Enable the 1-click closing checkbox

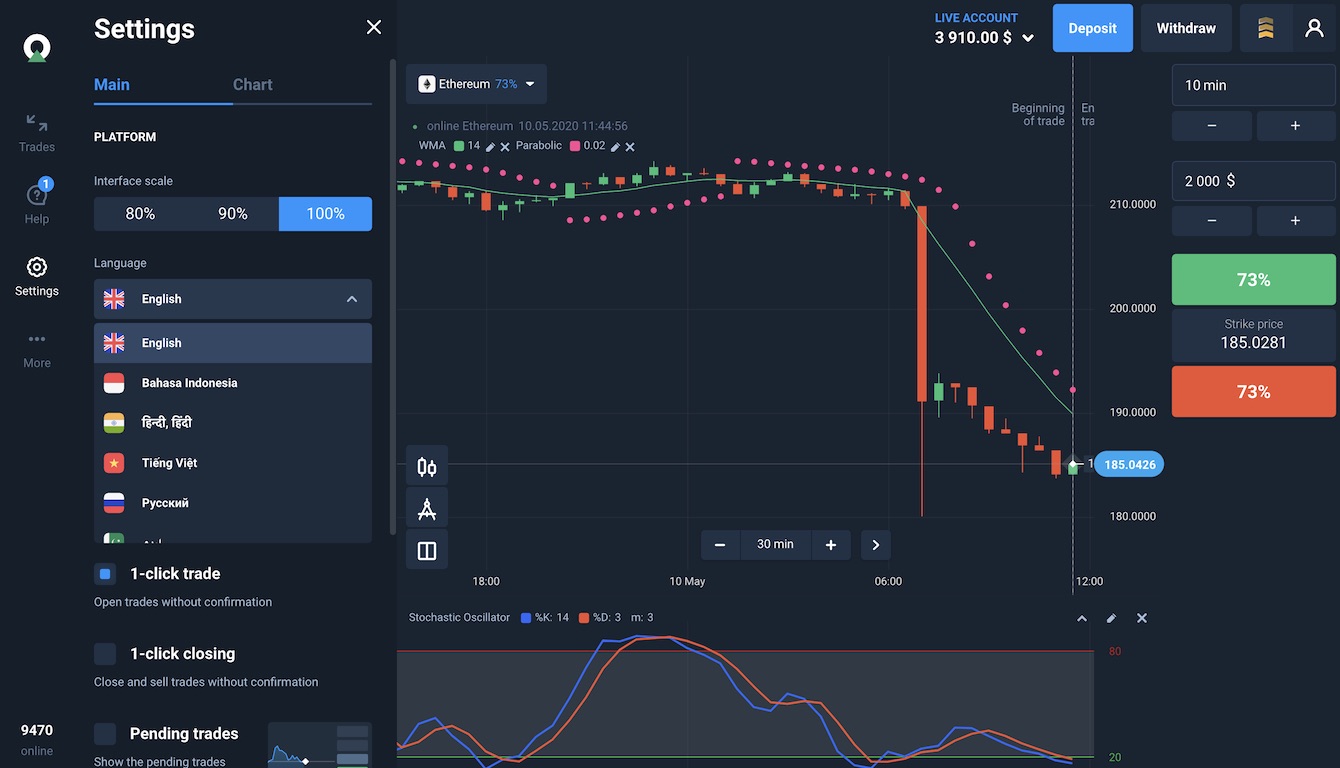(x=105, y=654)
